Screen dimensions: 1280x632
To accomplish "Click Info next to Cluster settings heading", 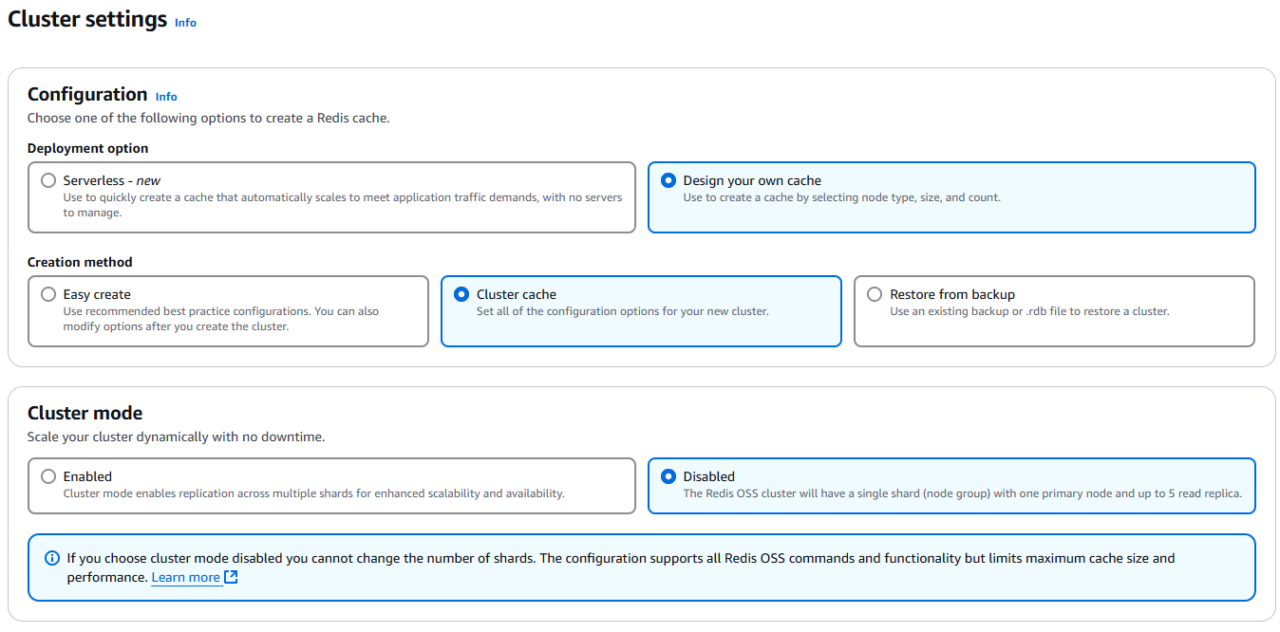I will [185, 22].
